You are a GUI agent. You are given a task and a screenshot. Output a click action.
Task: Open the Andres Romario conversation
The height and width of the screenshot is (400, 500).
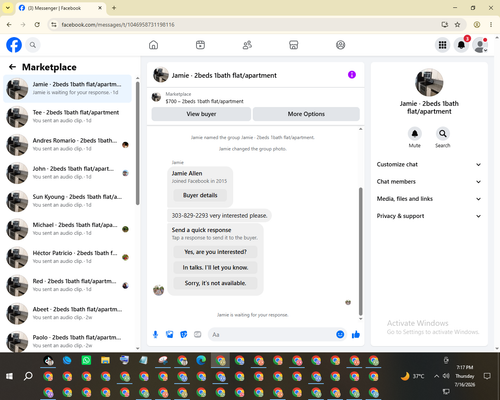point(68,145)
